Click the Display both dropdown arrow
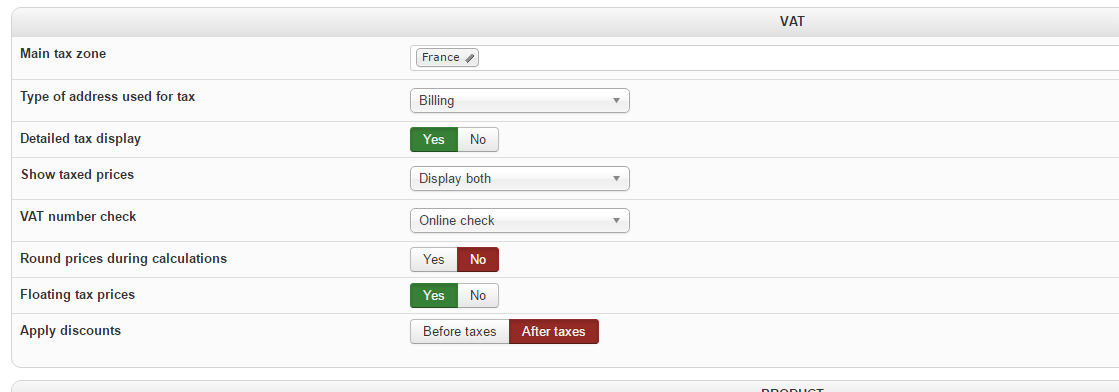The width and height of the screenshot is (1119, 392). (617, 179)
